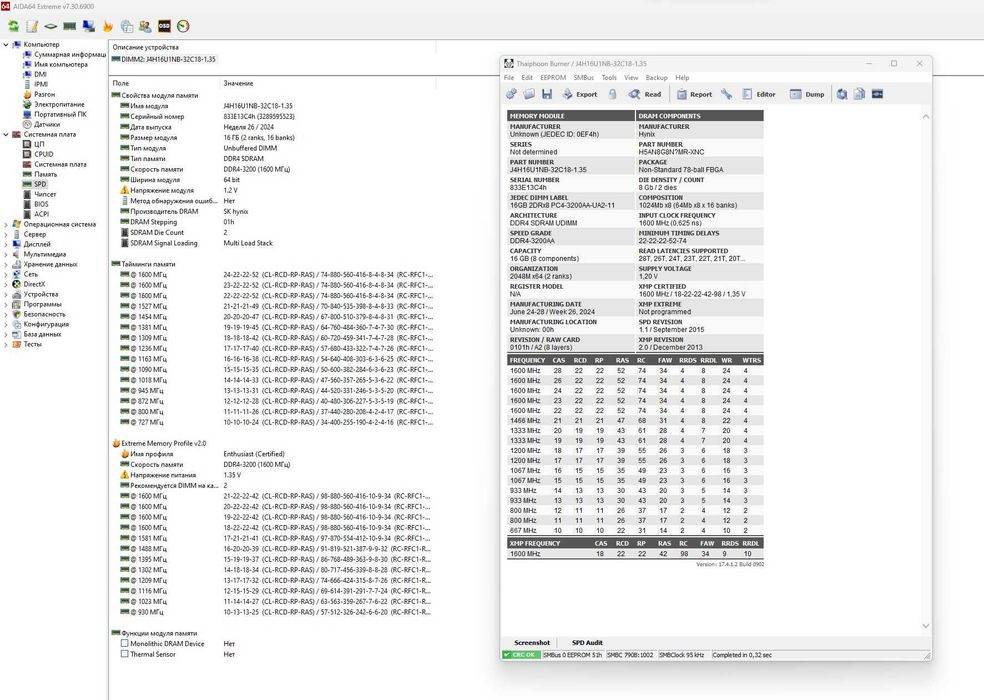Screen dimensions: 984x700
Task: Select Чипсет in the AIDA64 tree
Action: tap(45, 194)
